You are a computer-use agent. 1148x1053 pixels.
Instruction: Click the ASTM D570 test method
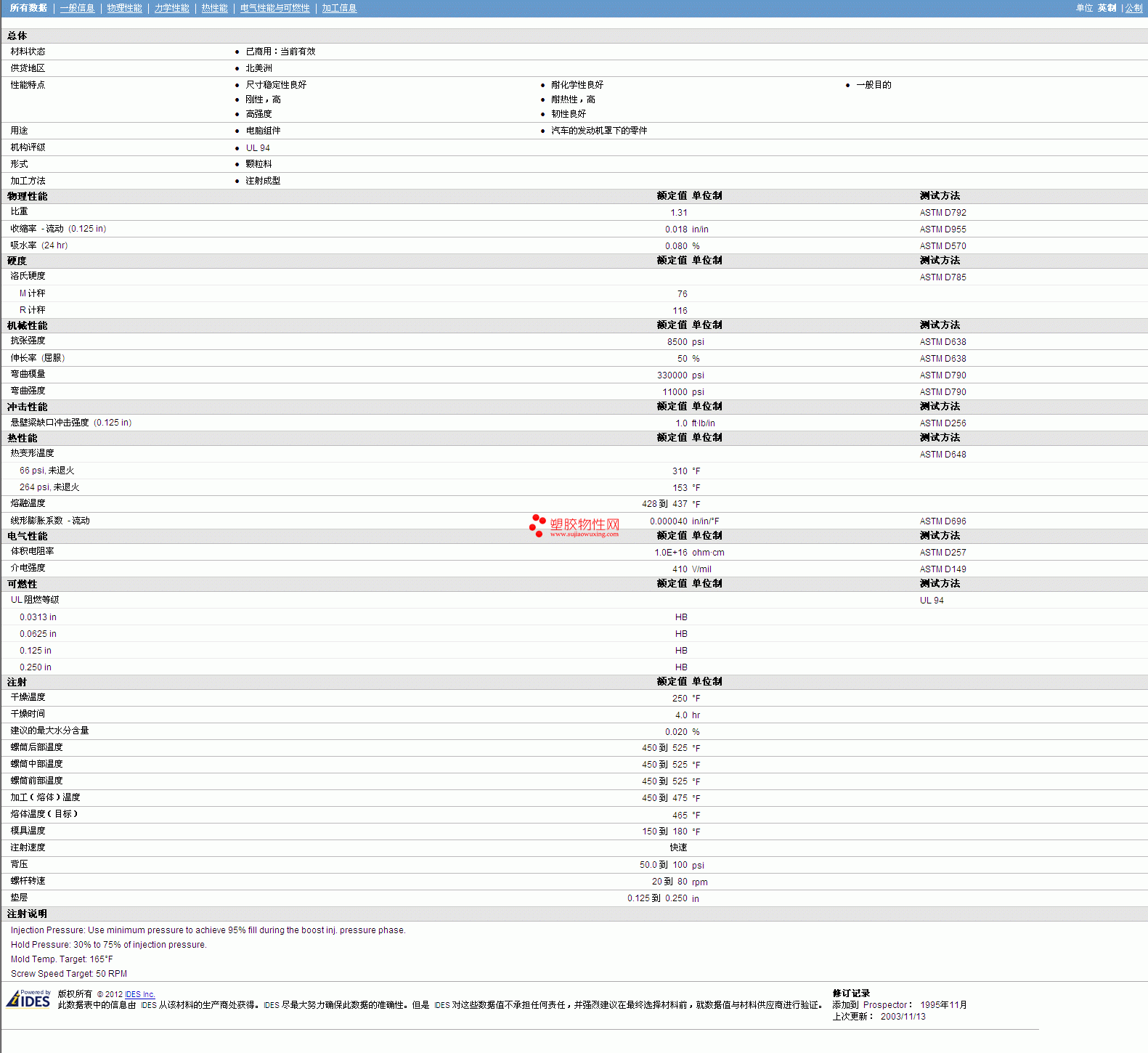click(x=943, y=246)
